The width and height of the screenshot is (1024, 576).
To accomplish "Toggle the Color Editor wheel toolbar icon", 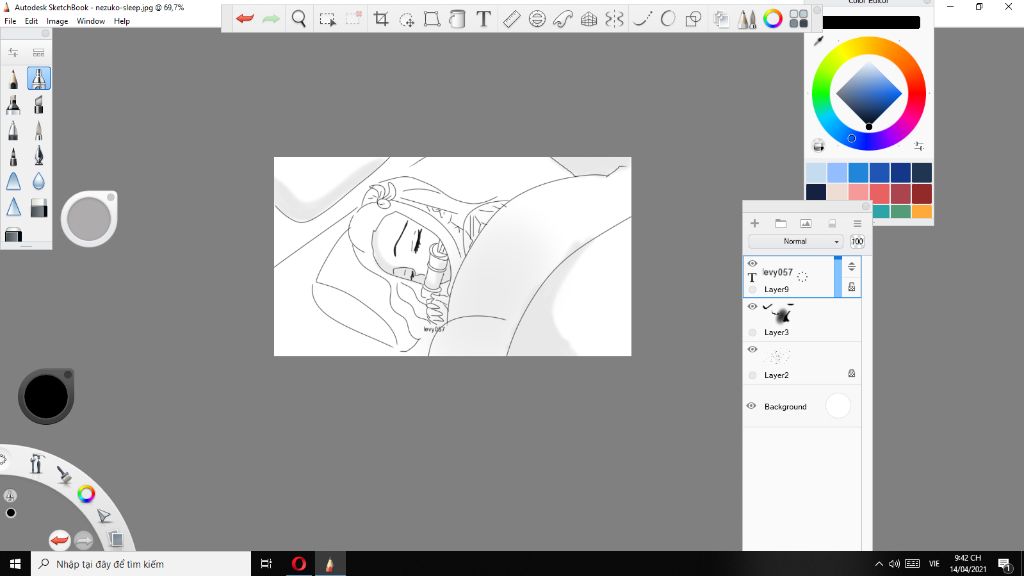I will (773, 18).
